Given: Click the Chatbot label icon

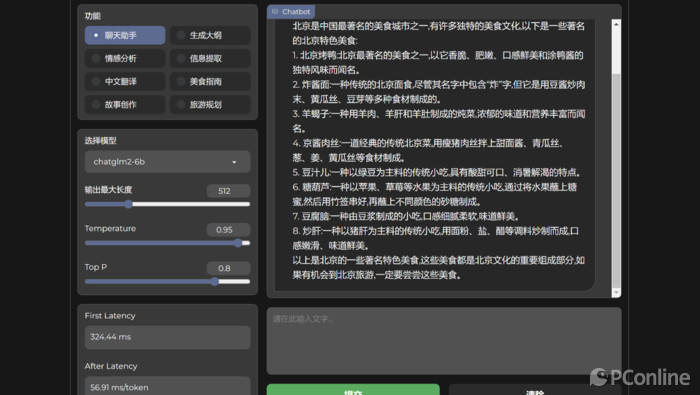Looking at the screenshot, I should (x=275, y=12).
